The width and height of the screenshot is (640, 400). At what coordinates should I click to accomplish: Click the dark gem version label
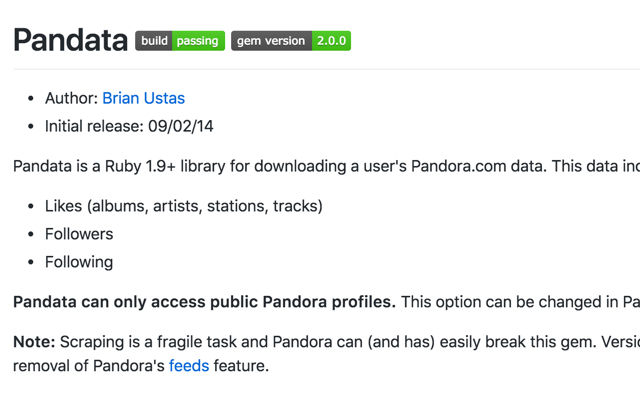click(x=271, y=41)
